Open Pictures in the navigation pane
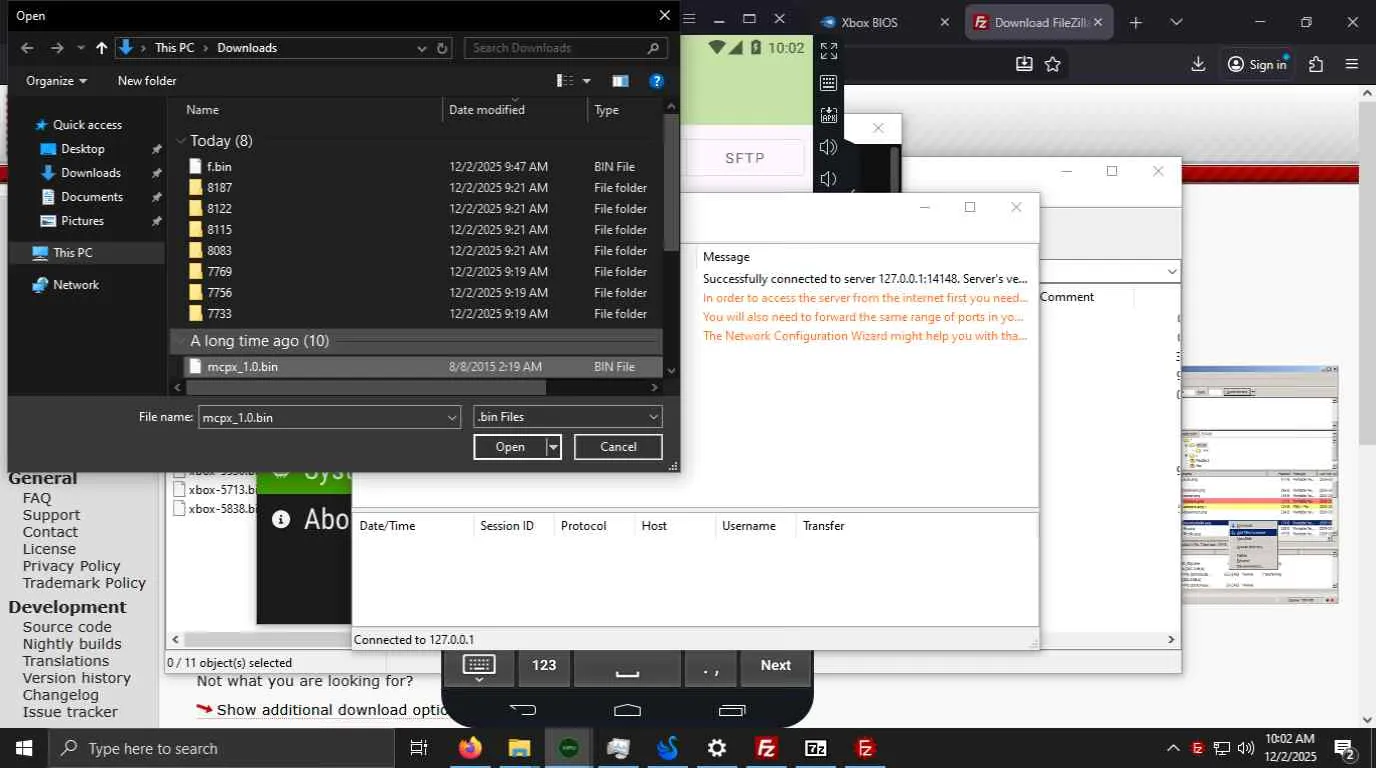This screenshot has width=1376, height=768. tap(82, 221)
